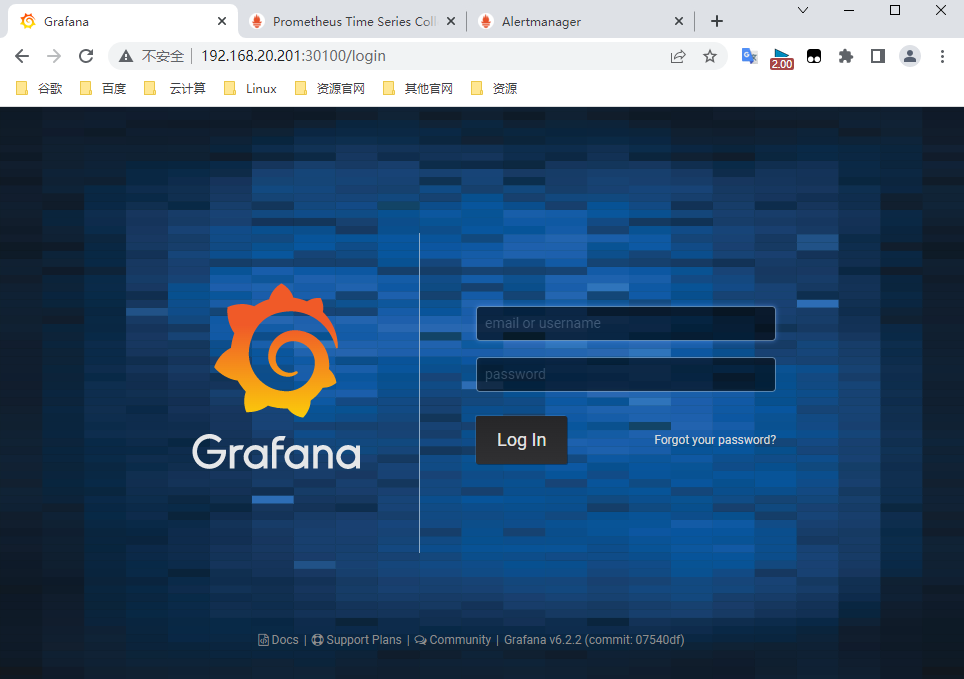Follow the Forgot your password link

715,440
